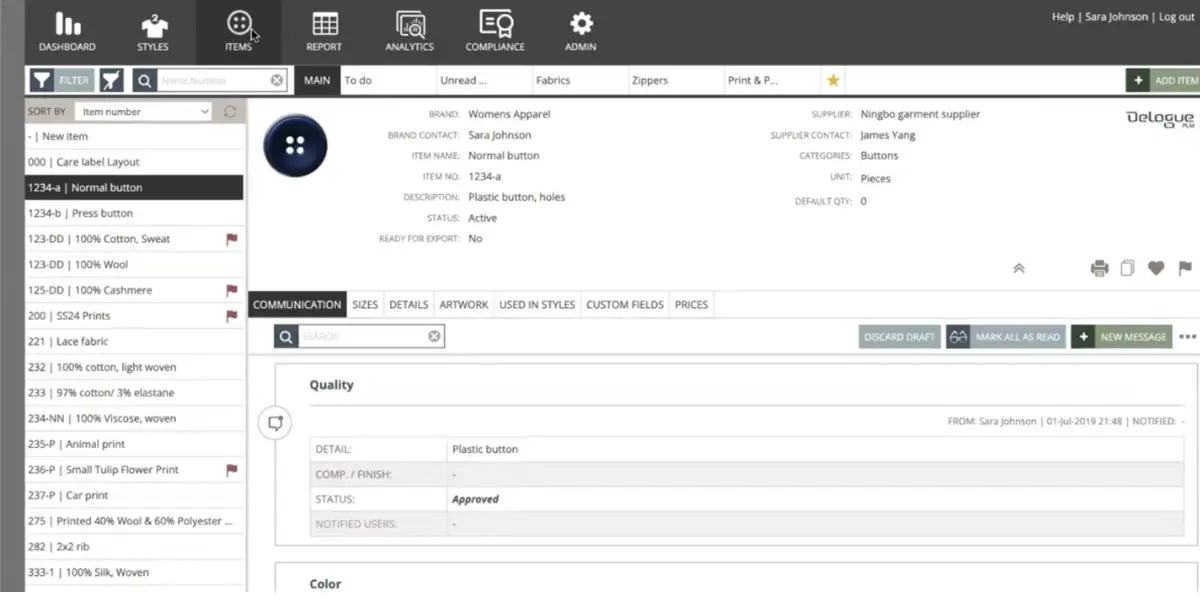Toggle the flag on item header

pos(1185,268)
